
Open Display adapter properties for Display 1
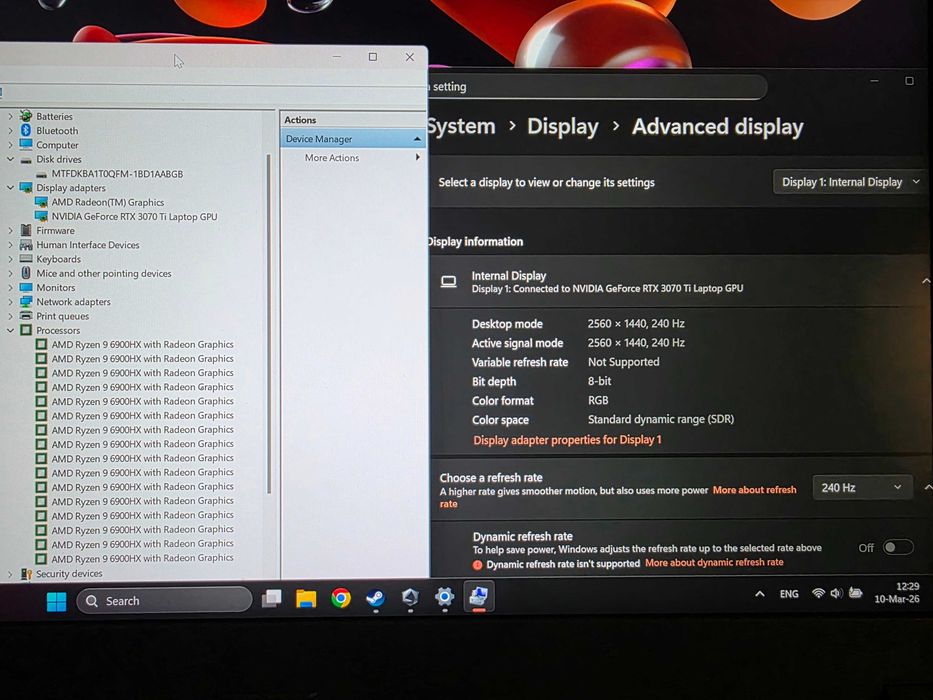[x=567, y=440]
